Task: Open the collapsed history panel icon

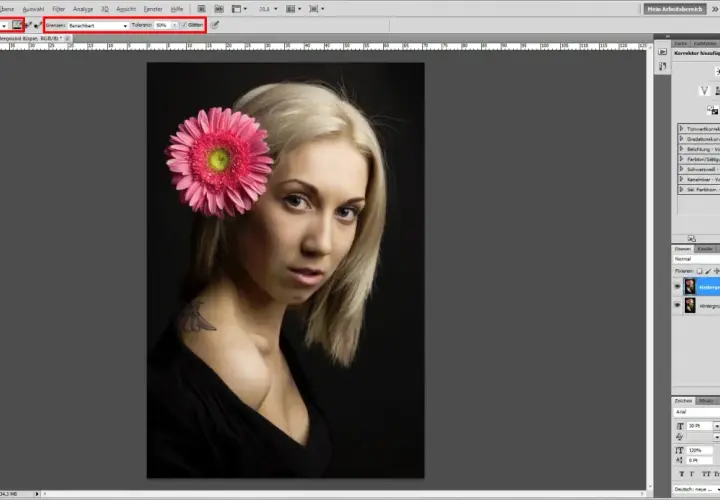Action: click(662, 52)
